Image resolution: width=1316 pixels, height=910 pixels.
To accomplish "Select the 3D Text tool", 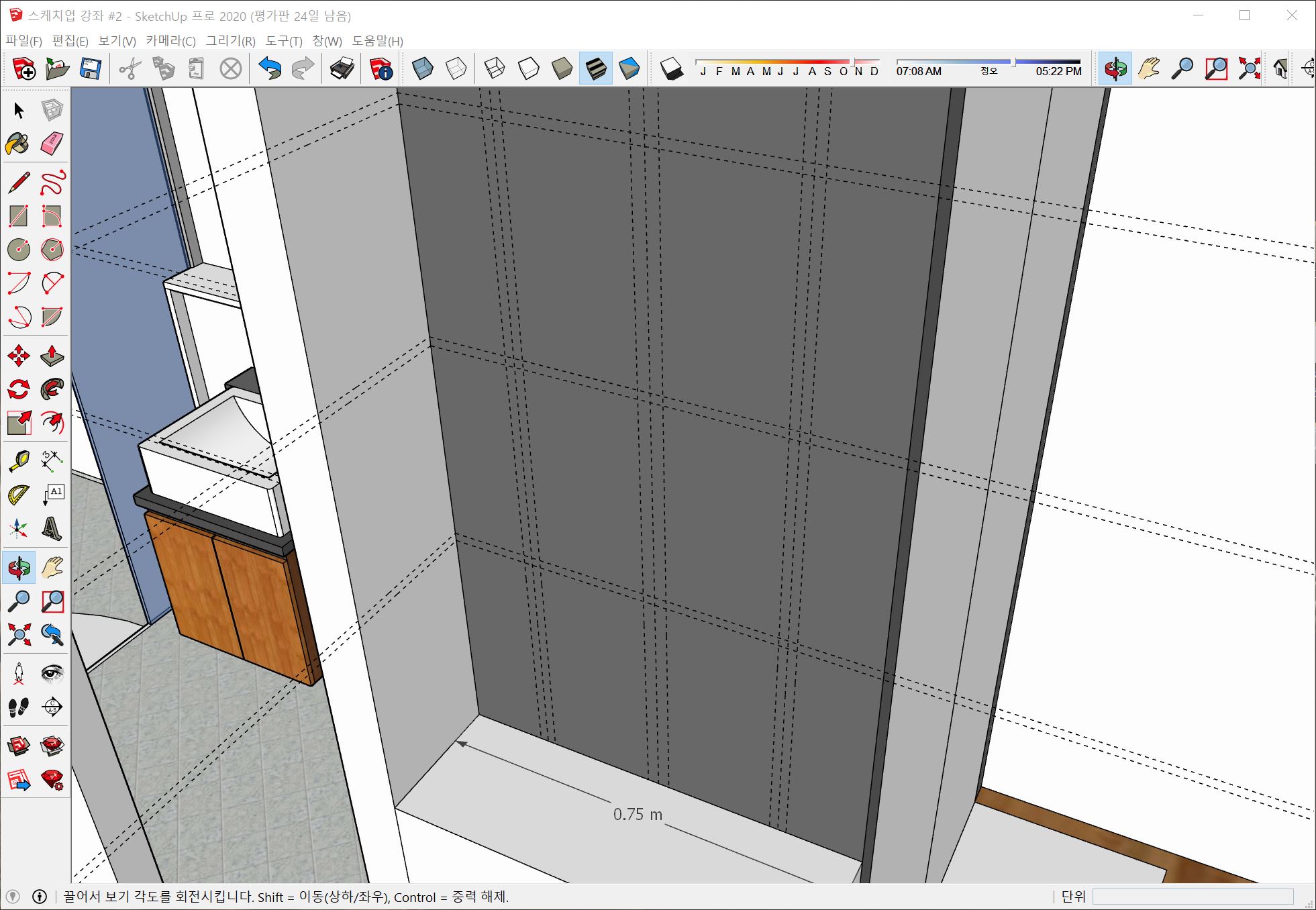I will 52,529.
